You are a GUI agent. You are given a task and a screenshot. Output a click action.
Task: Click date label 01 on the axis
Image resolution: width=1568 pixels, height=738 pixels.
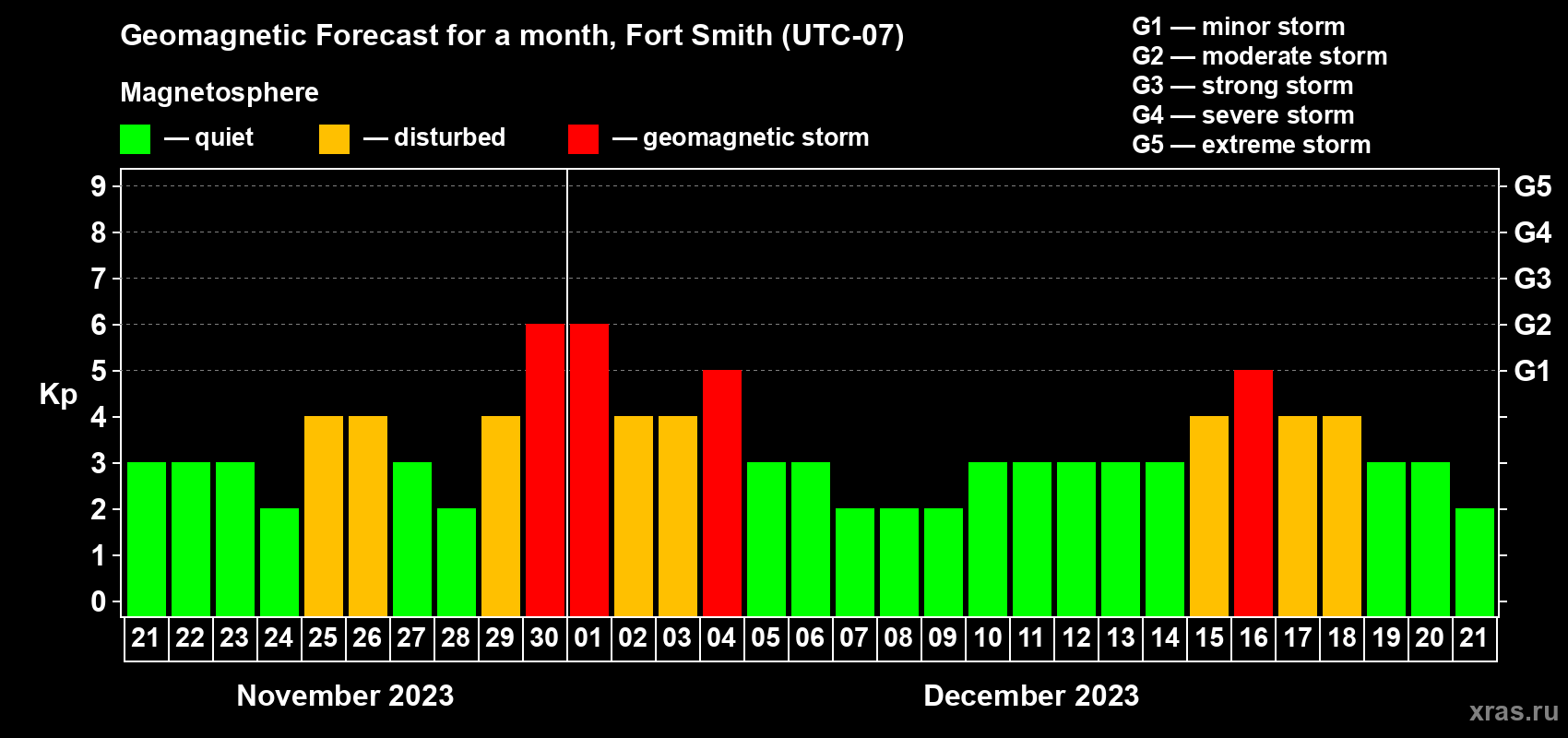tap(588, 637)
